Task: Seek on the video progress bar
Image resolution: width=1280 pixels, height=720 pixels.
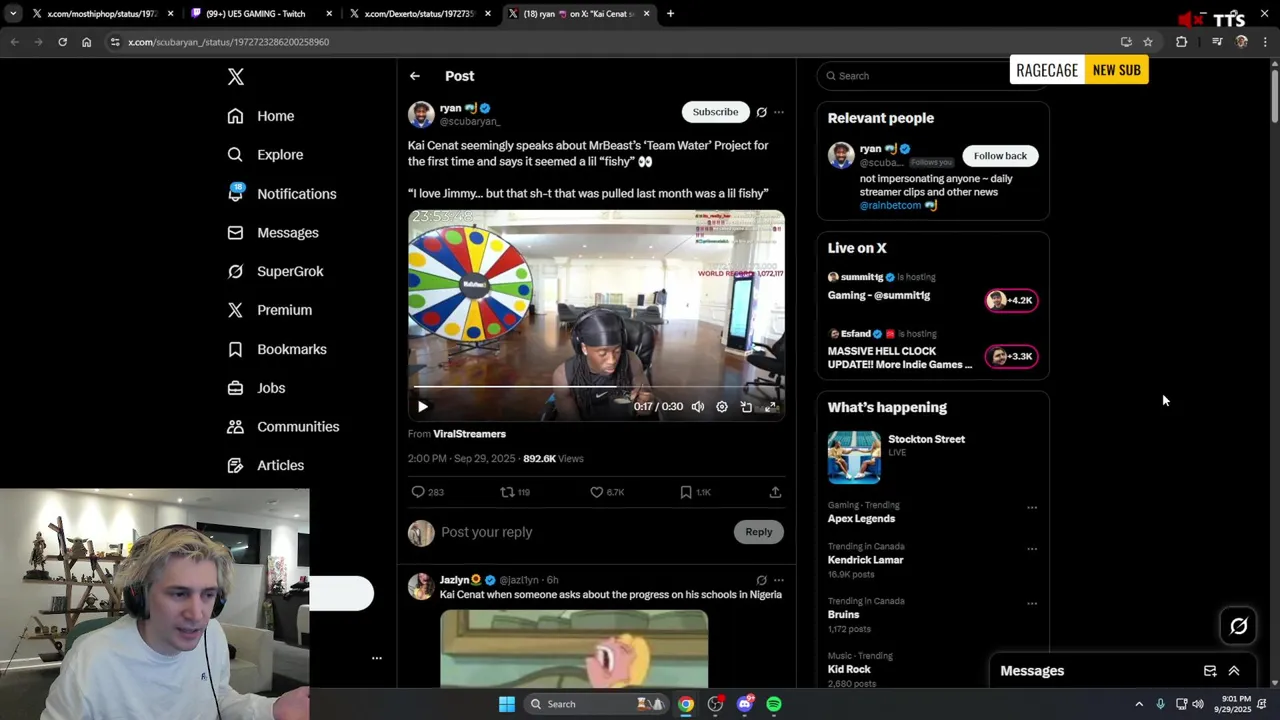Action: (596, 386)
